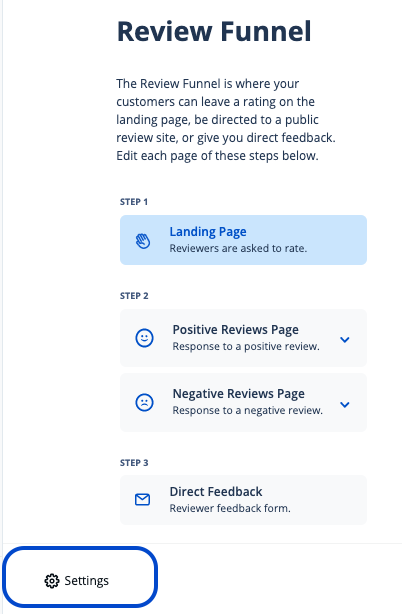The width and height of the screenshot is (402, 614).
Task: Click the waving hand icon on Landing Page
Action: click(143, 241)
